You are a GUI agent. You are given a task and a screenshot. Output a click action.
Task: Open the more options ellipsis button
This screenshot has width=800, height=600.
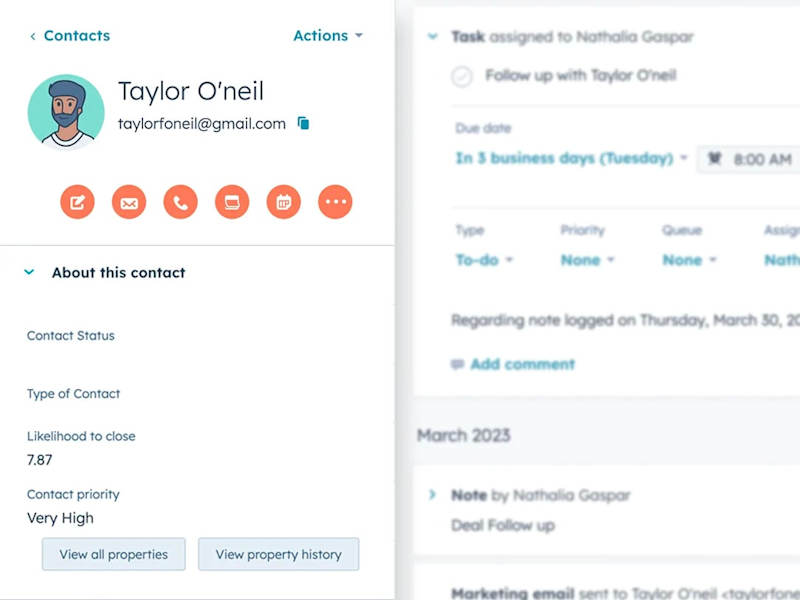click(x=335, y=202)
